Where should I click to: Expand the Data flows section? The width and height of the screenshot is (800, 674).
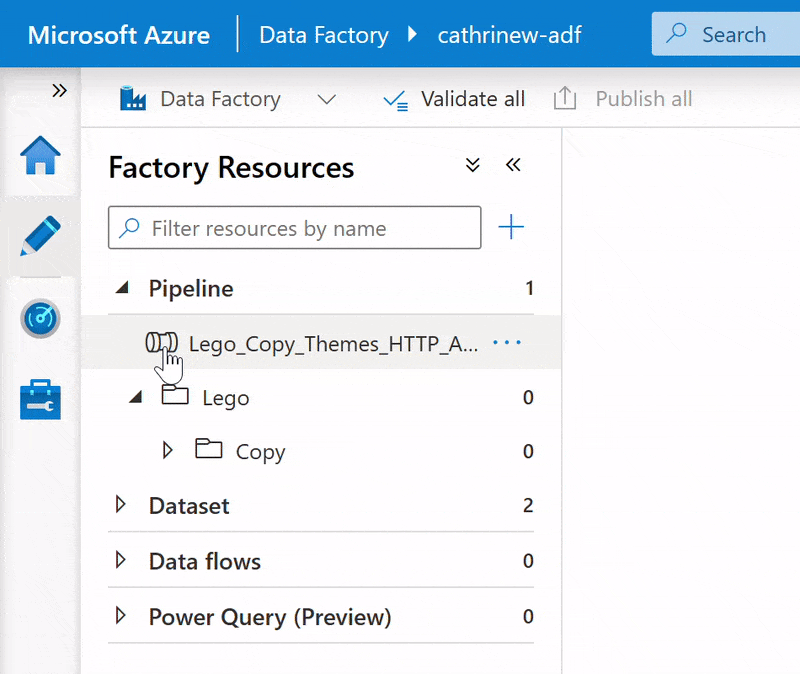coord(122,560)
